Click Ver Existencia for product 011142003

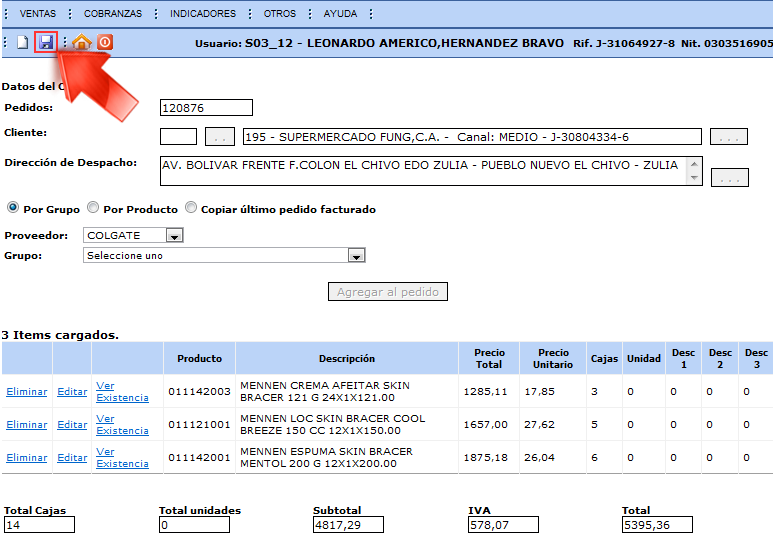122,392
